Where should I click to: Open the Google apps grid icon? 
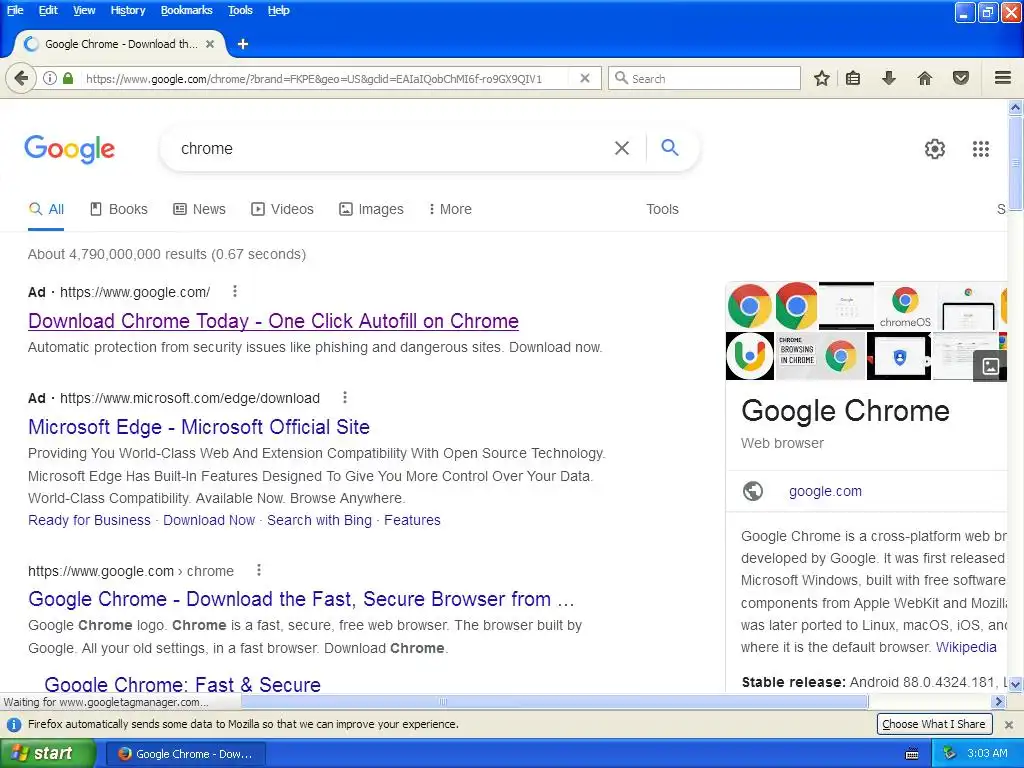(981, 149)
